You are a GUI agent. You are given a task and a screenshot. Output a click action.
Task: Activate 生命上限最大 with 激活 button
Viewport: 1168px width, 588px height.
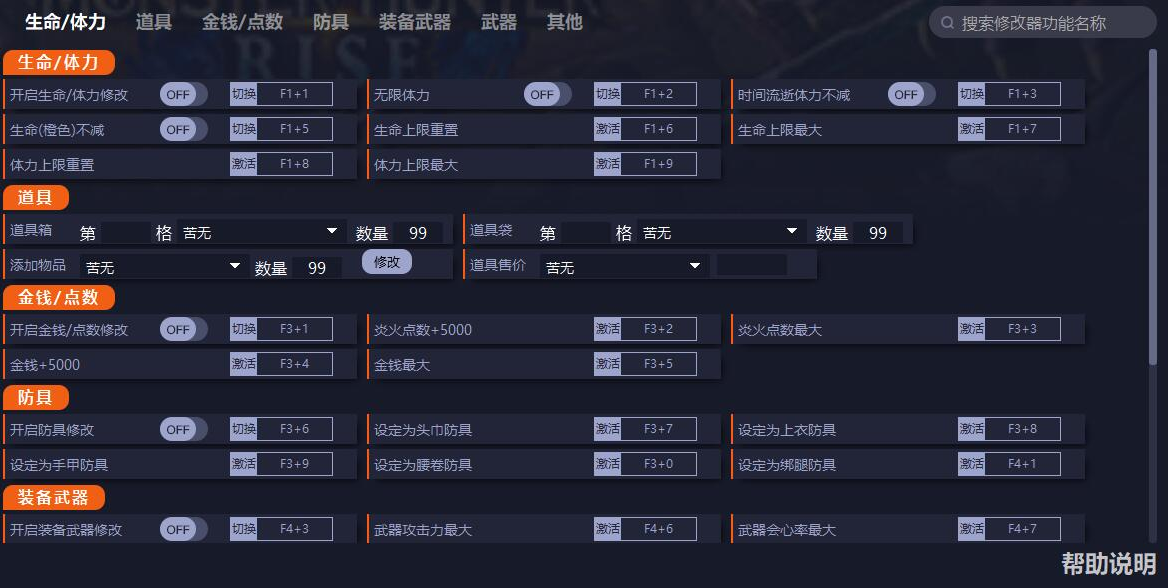point(971,130)
